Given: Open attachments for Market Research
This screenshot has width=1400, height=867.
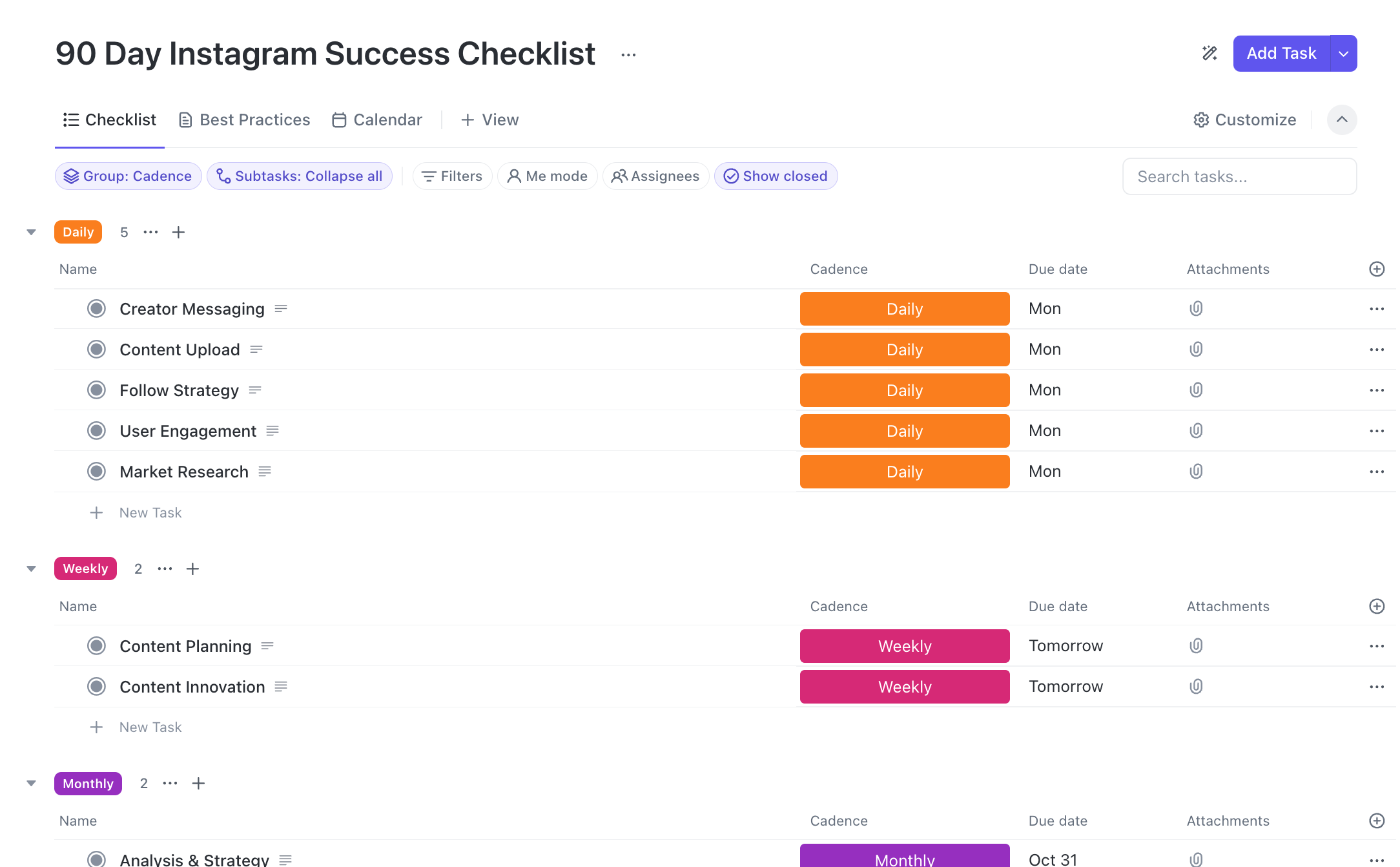Looking at the screenshot, I should 1196,472.
